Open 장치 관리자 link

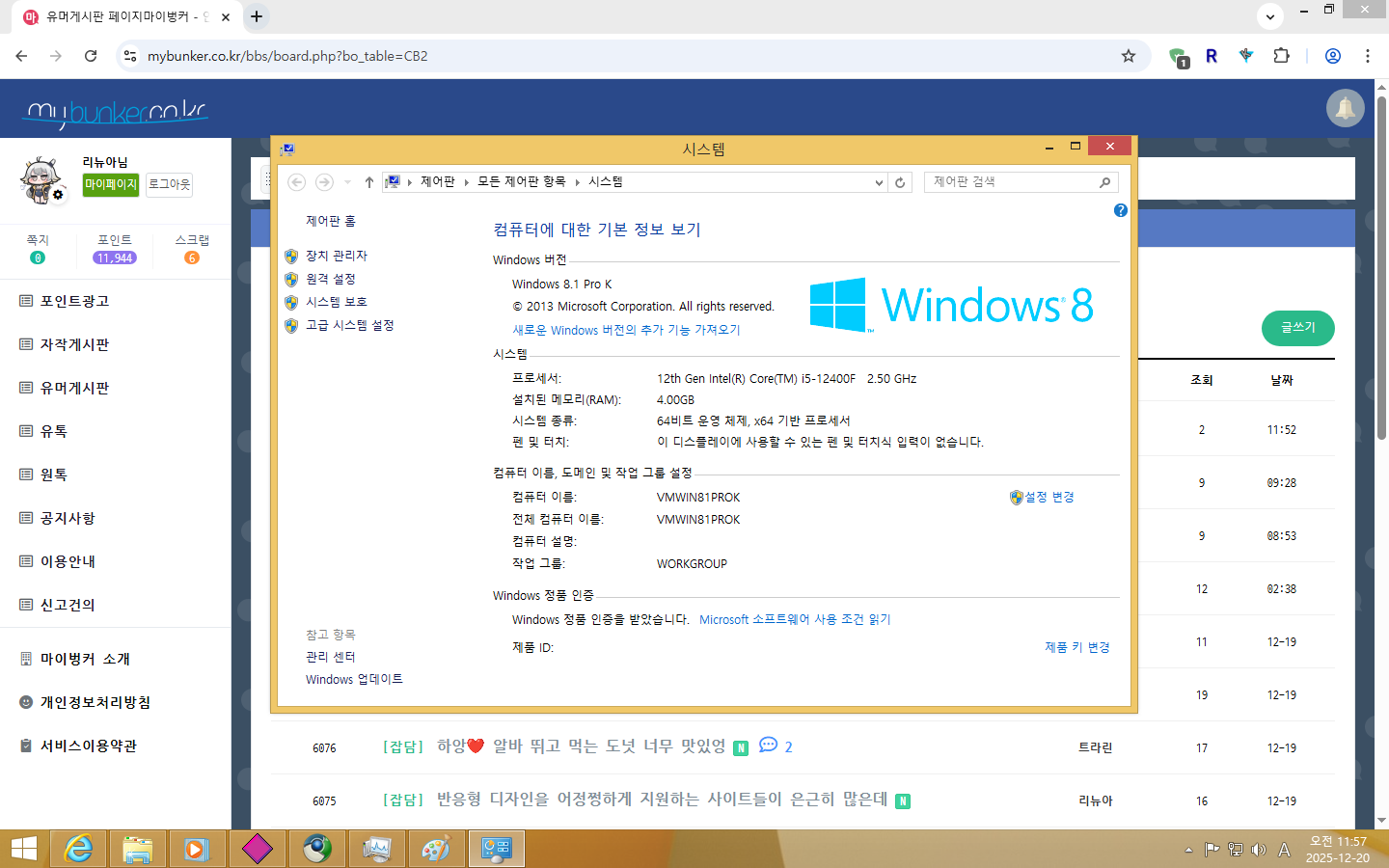click(x=336, y=256)
